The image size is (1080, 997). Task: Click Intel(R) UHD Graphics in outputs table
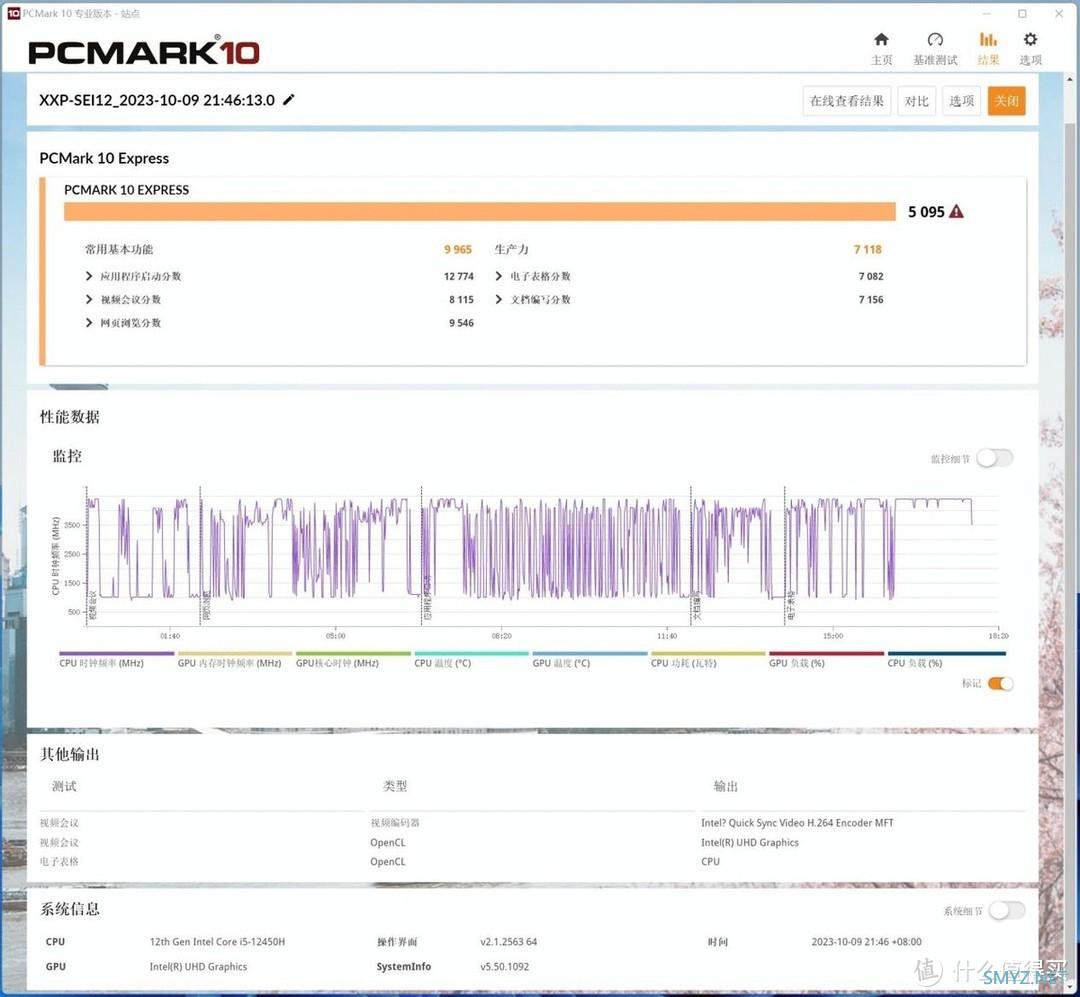click(749, 842)
